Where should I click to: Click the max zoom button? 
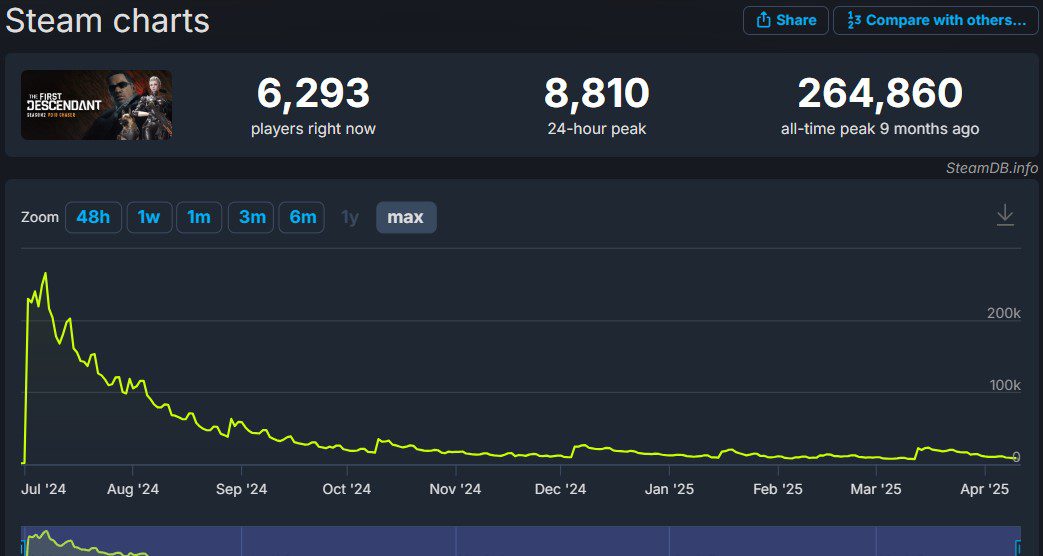[x=405, y=217]
